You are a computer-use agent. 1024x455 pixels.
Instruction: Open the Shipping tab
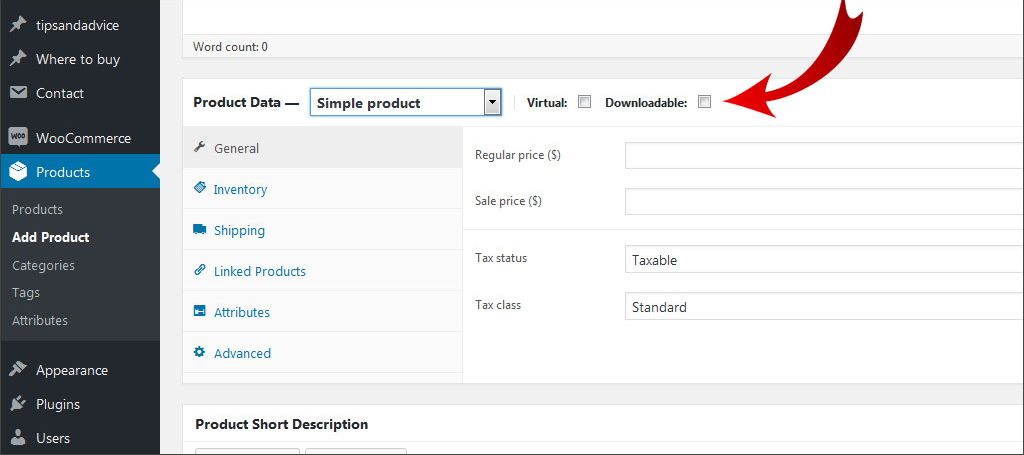239,230
